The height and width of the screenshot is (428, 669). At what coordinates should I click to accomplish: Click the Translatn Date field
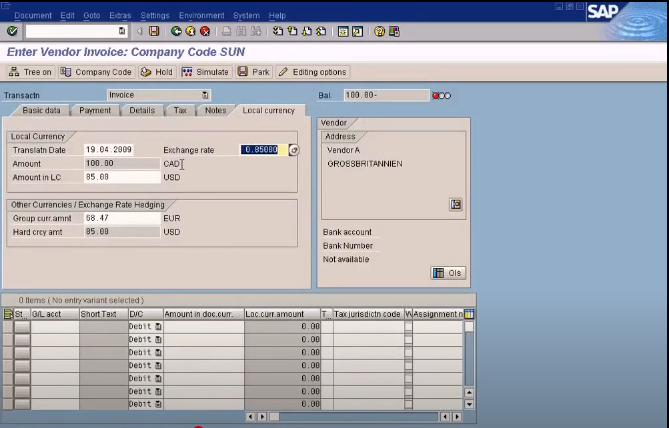[108, 150]
